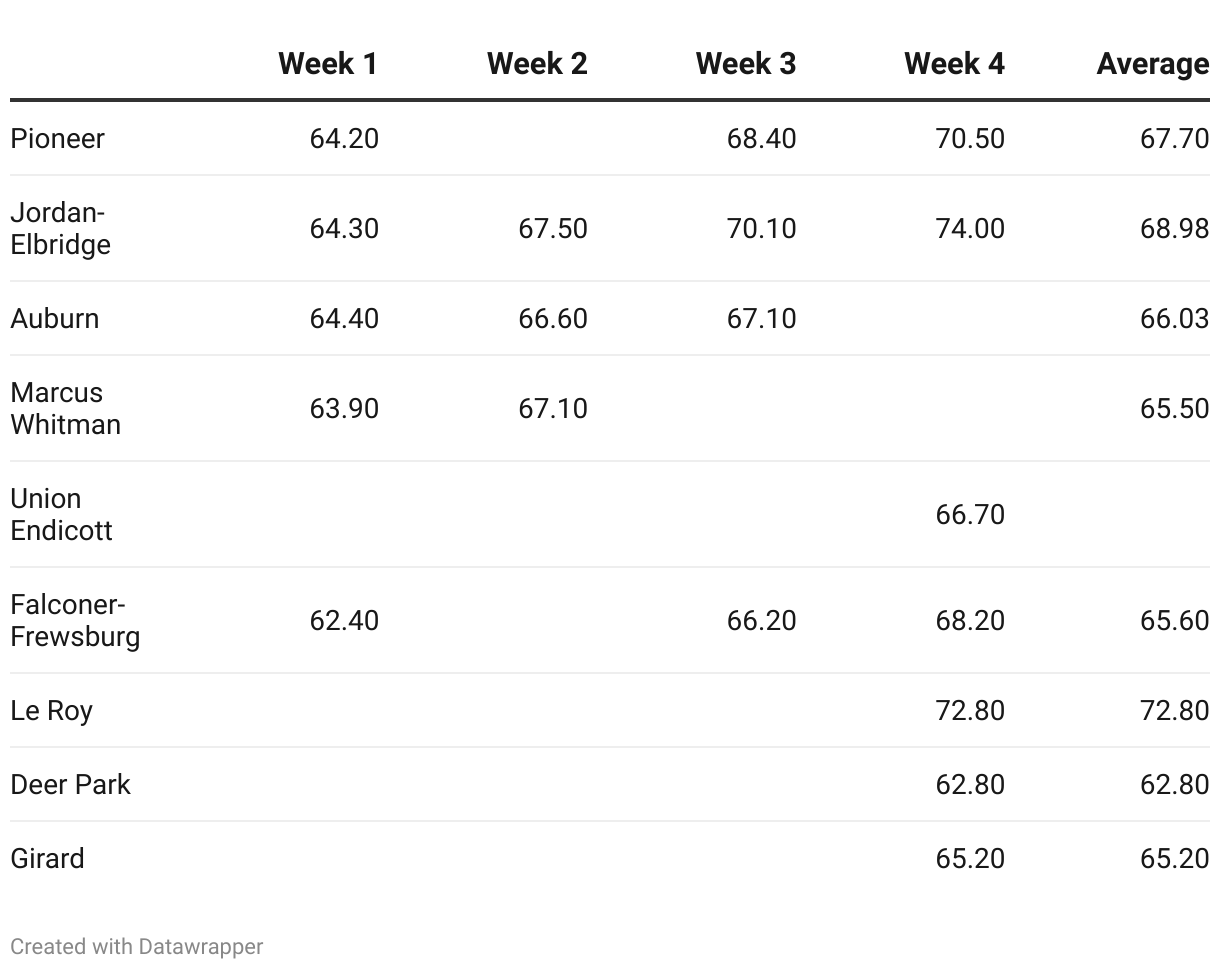Click the Jordan-Elbridge row label
This screenshot has width=1220, height=970.
(x=60, y=228)
